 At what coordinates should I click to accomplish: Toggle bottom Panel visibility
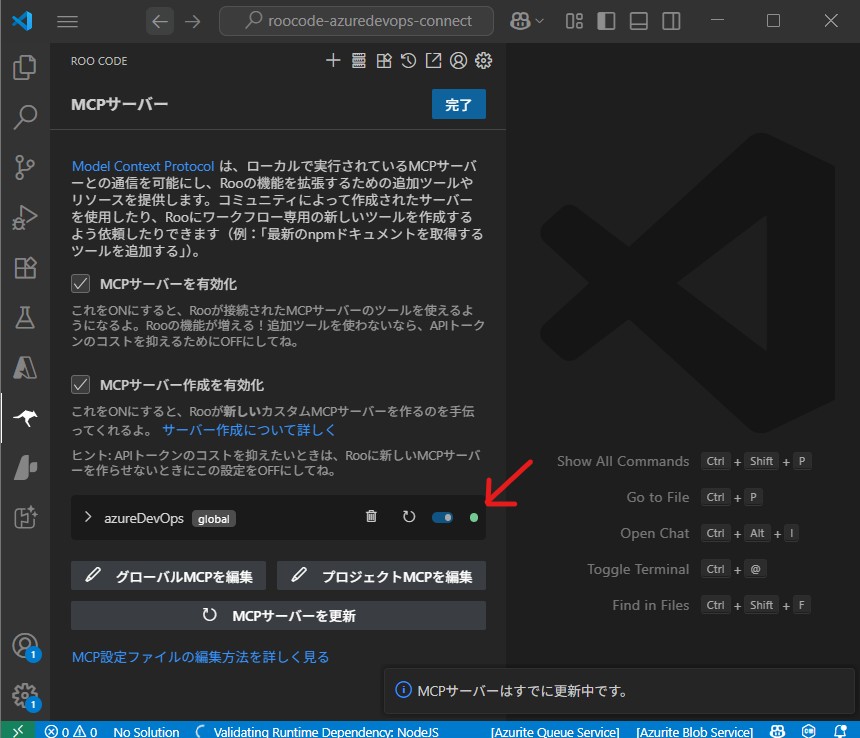tap(638, 21)
